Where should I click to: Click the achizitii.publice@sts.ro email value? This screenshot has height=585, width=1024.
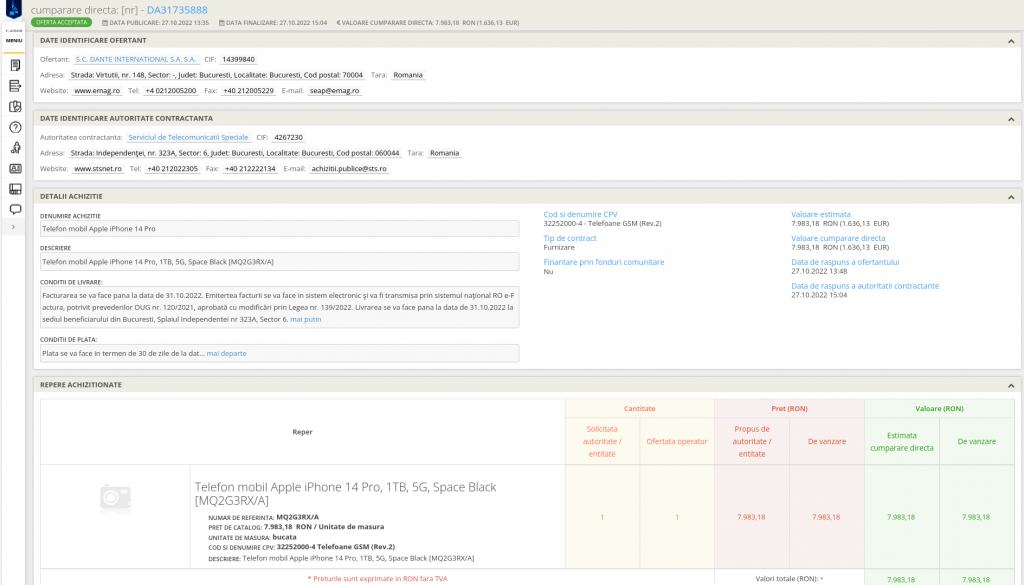tap(349, 168)
